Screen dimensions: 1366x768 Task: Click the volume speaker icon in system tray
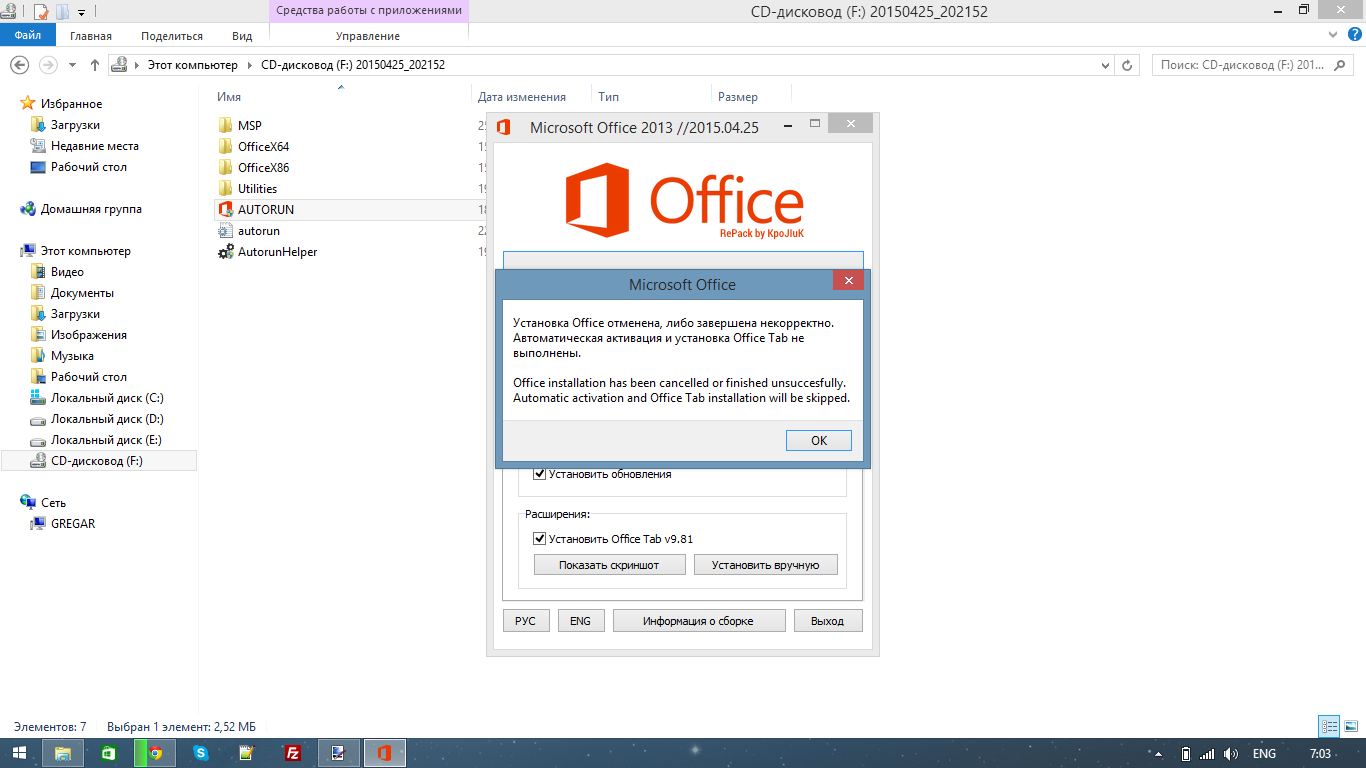[1231, 754]
